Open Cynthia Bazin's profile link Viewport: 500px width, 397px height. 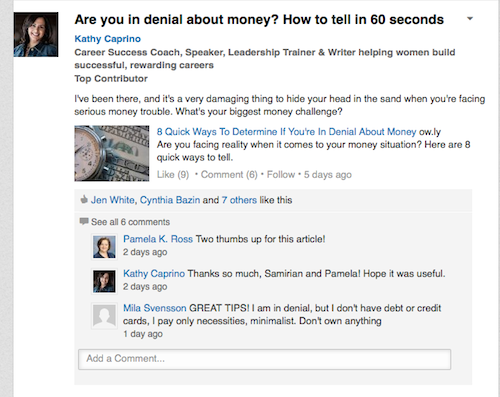170,200
